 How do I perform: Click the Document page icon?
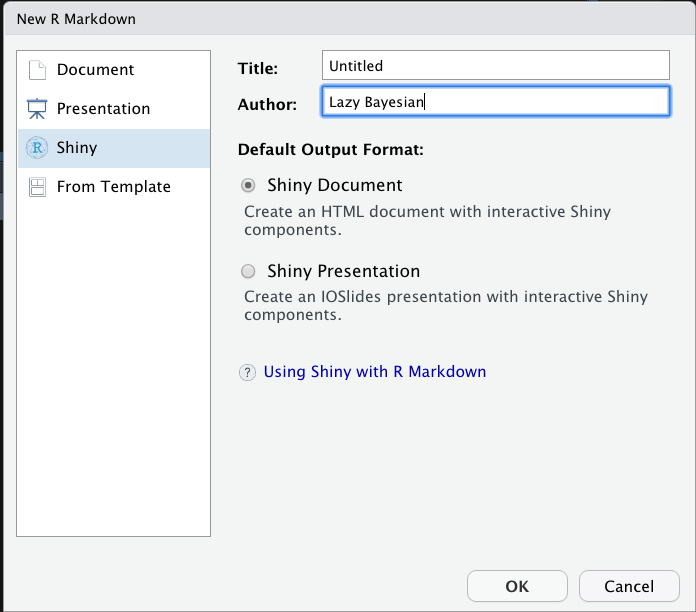pyautogui.click(x=37, y=70)
